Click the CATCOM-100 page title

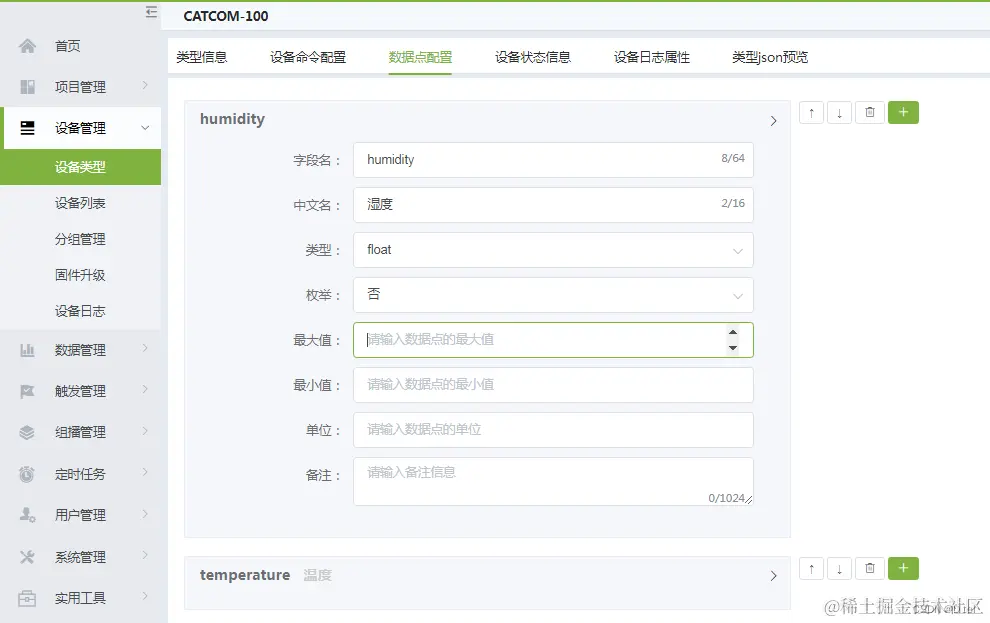coord(226,16)
